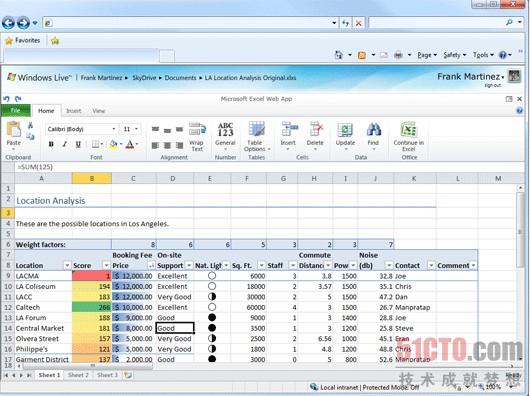Open the Sq. Ft. column filter dropdown

[261, 266]
